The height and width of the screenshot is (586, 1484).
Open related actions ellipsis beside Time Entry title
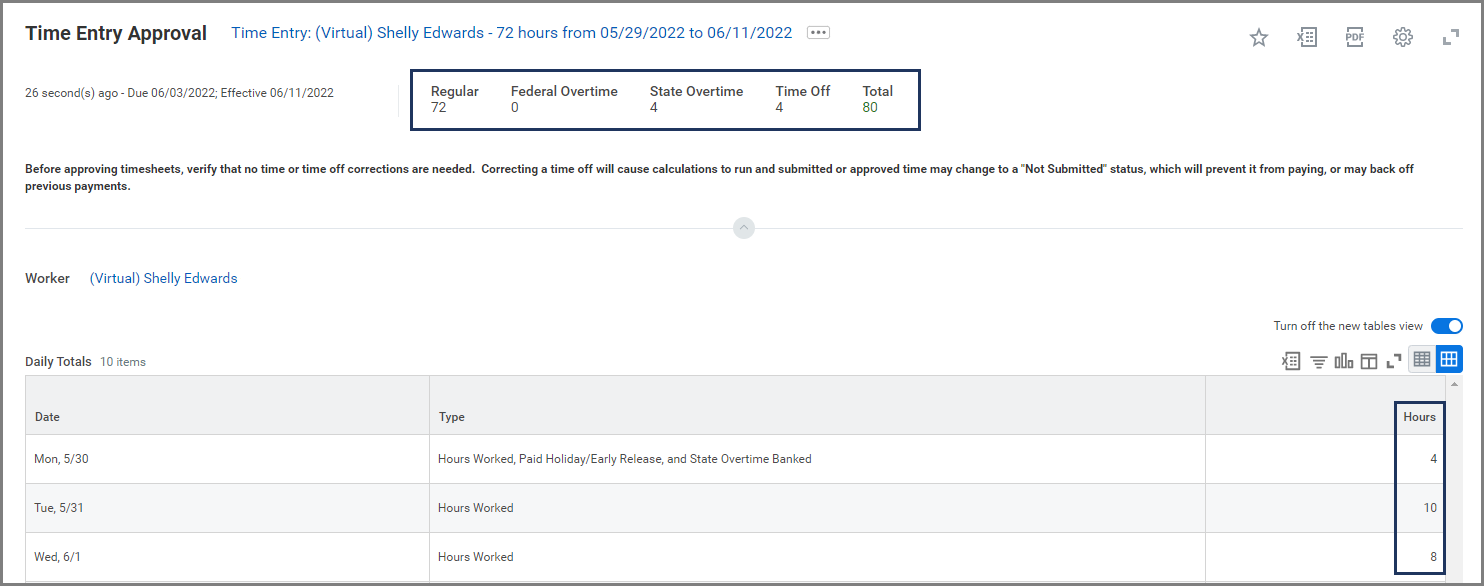[x=818, y=33]
